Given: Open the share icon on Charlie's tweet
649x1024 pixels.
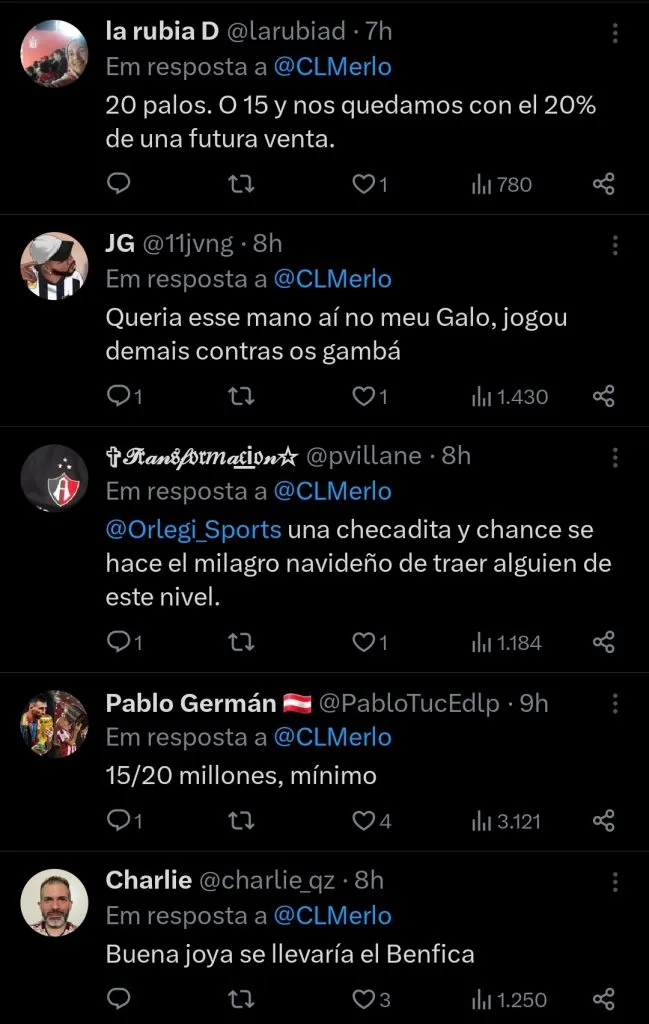Looking at the screenshot, I should pos(603,998).
